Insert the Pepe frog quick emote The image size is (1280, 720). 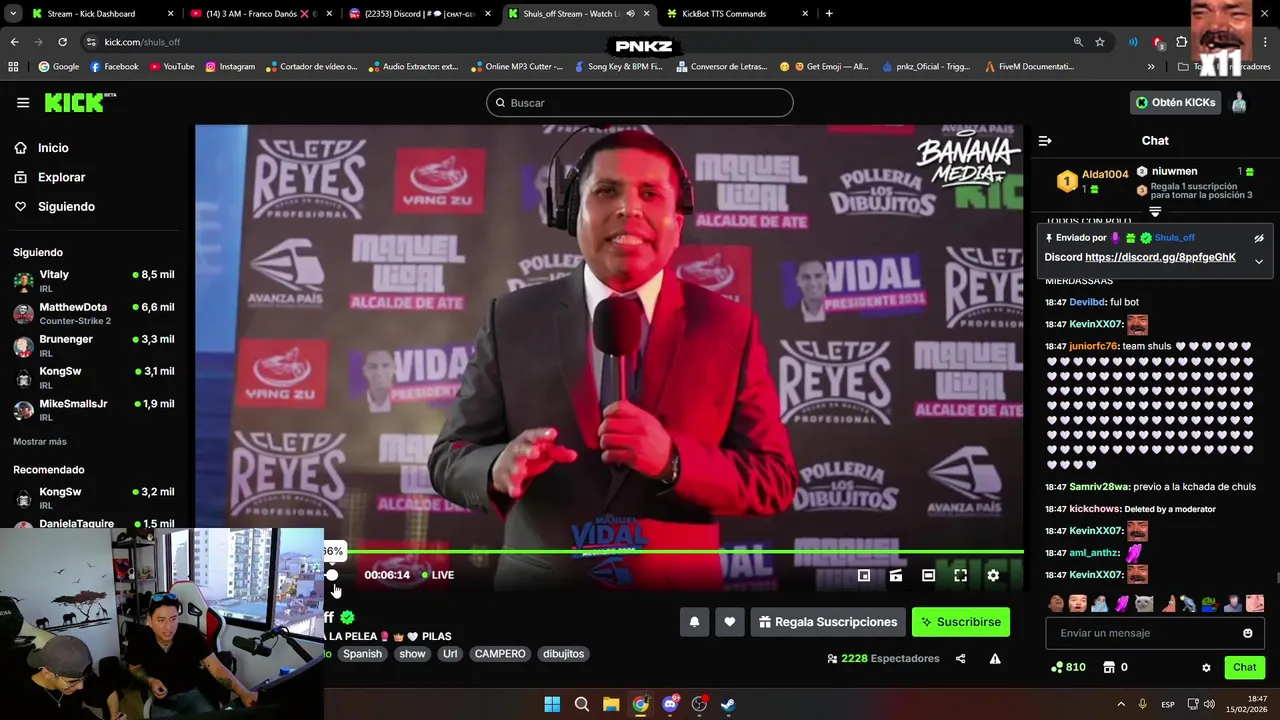point(1210,603)
